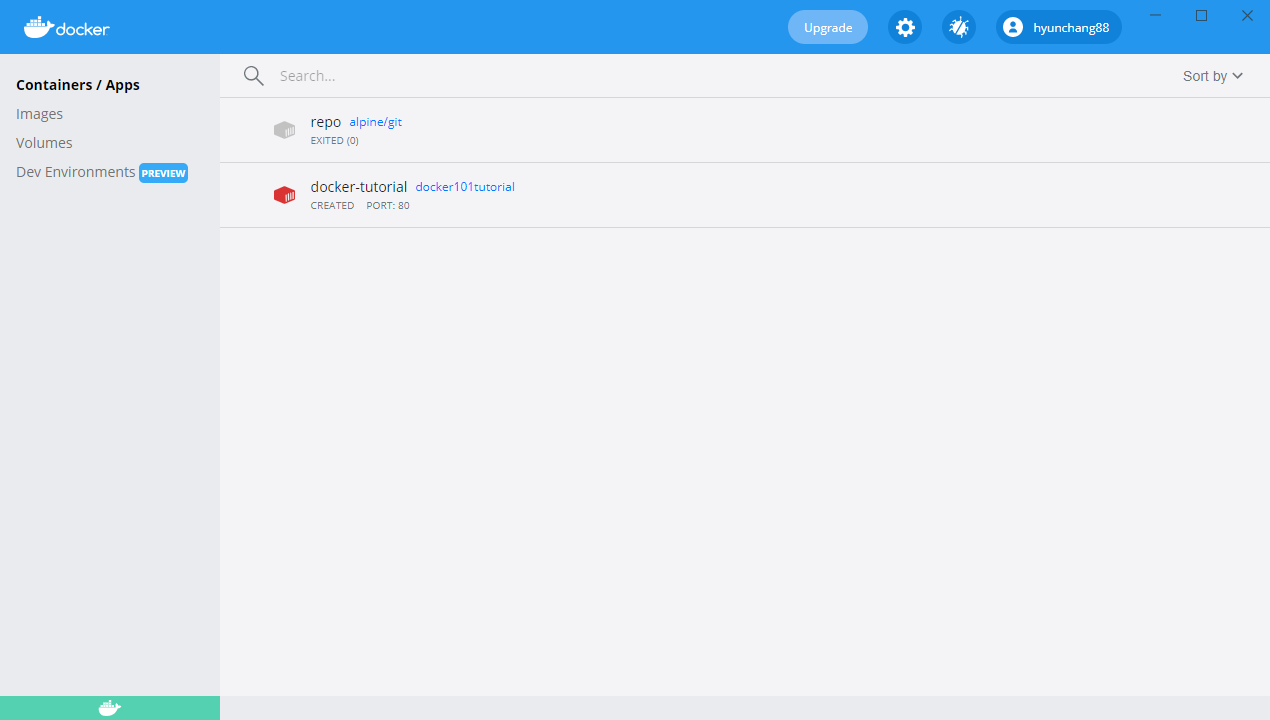The image size is (1270, 720).
Task: Select the docker-tutorial container name
Action: 359,187
